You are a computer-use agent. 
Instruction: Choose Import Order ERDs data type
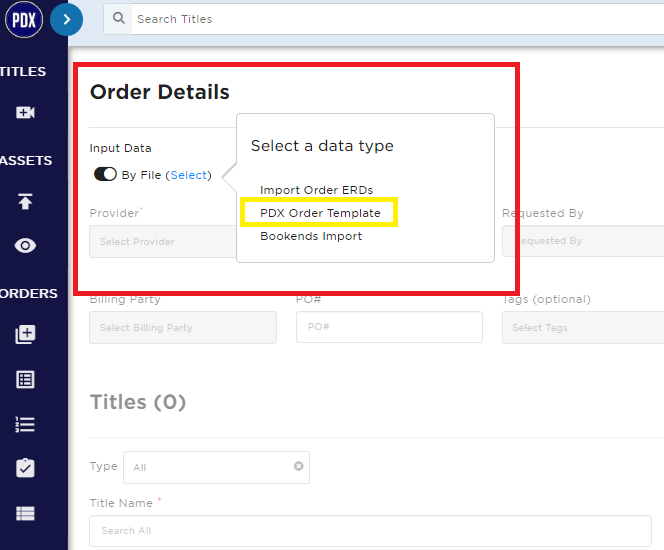pos(316,190)
